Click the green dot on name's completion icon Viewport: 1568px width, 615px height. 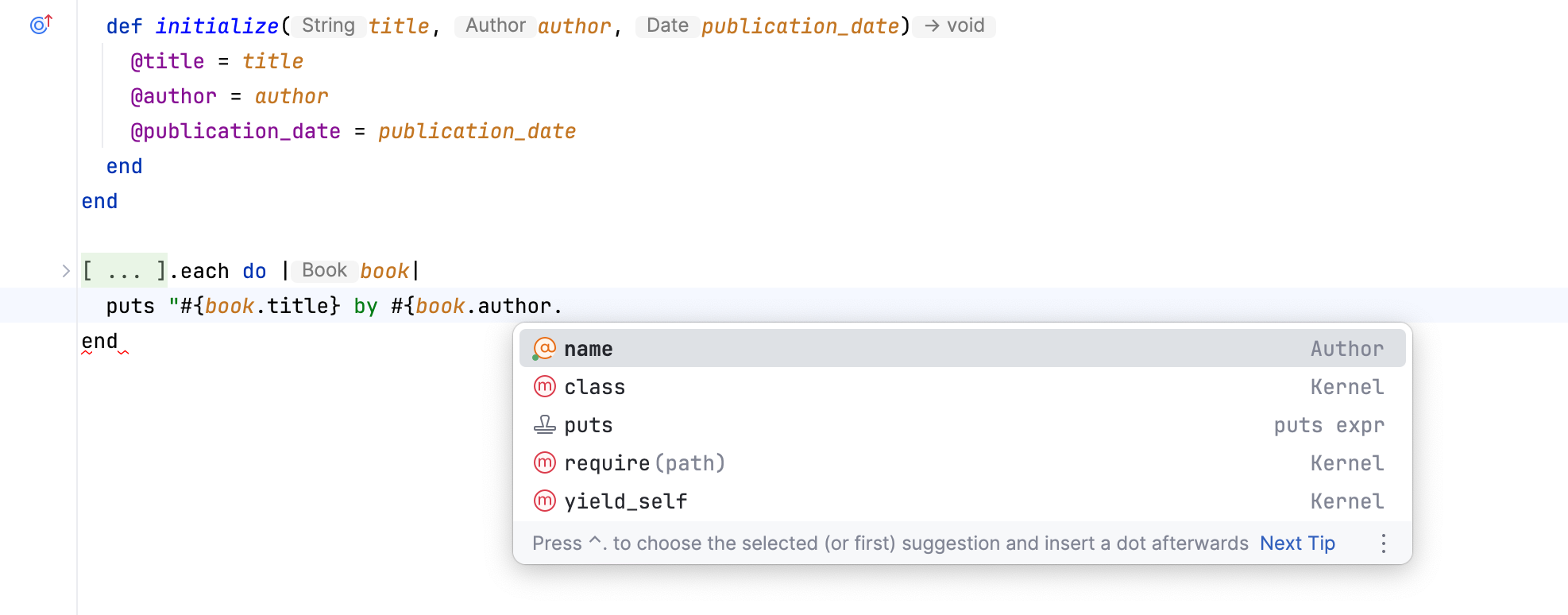click(x=536, y=357)
